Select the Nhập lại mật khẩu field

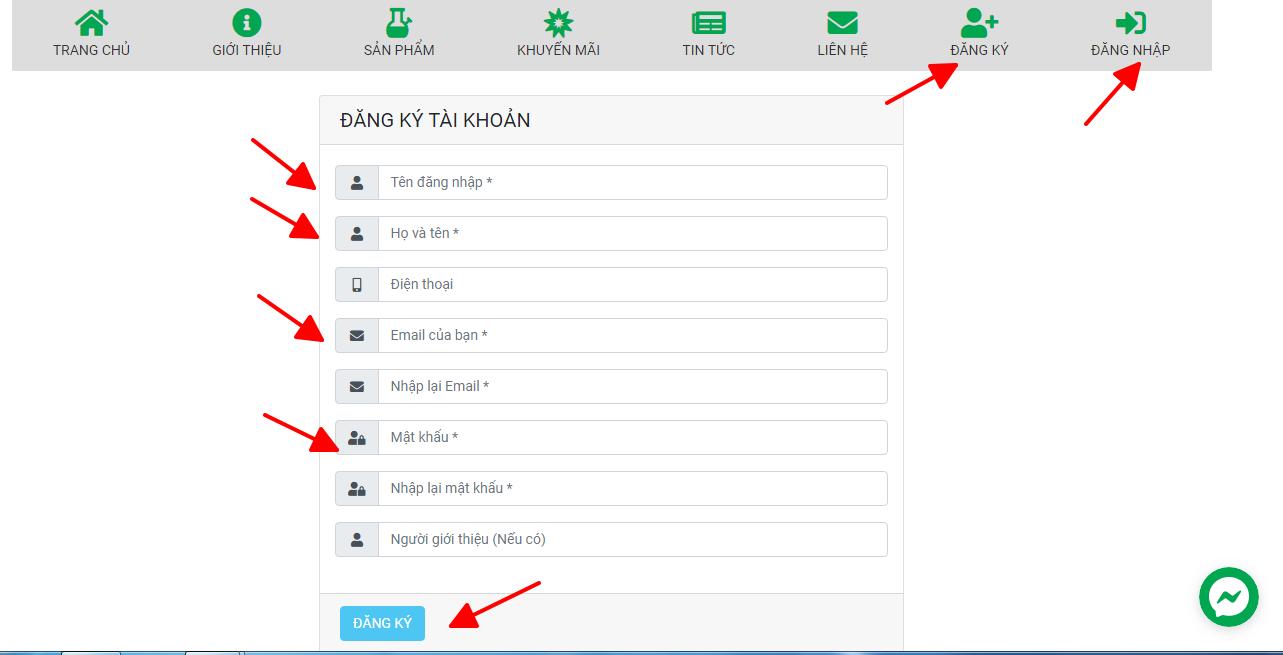coord(632,488)
